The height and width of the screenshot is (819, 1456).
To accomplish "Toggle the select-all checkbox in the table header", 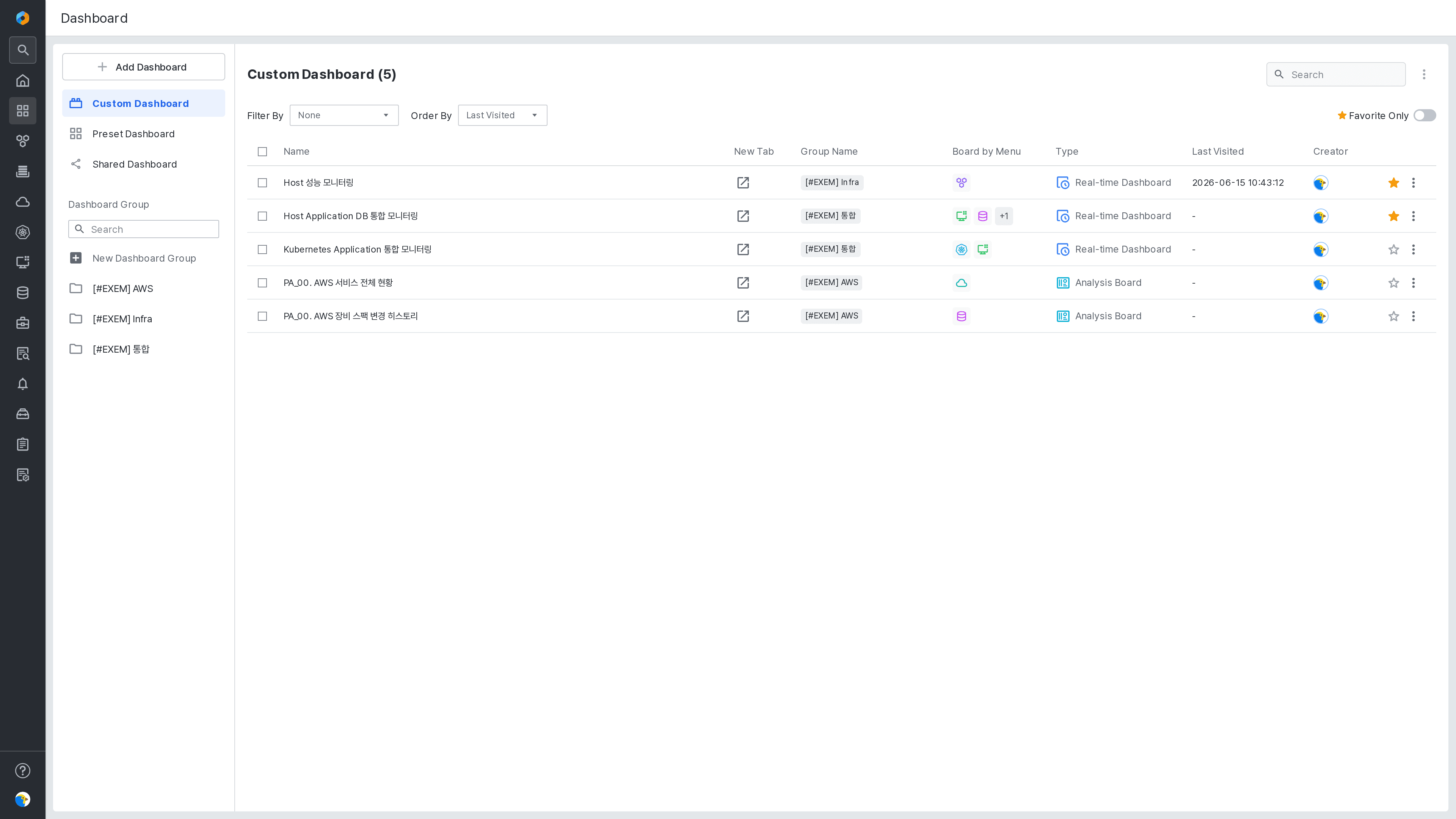I will click(262, 152).
